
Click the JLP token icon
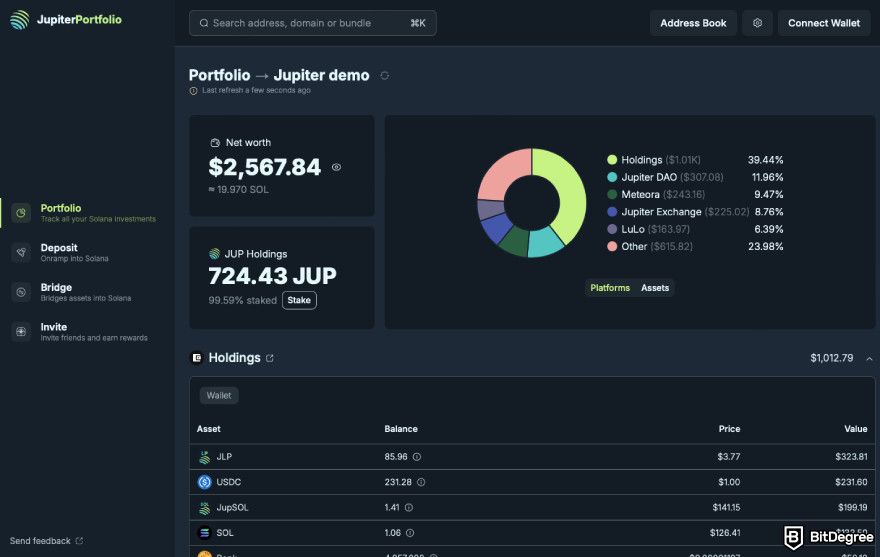(x=204, y=457)
